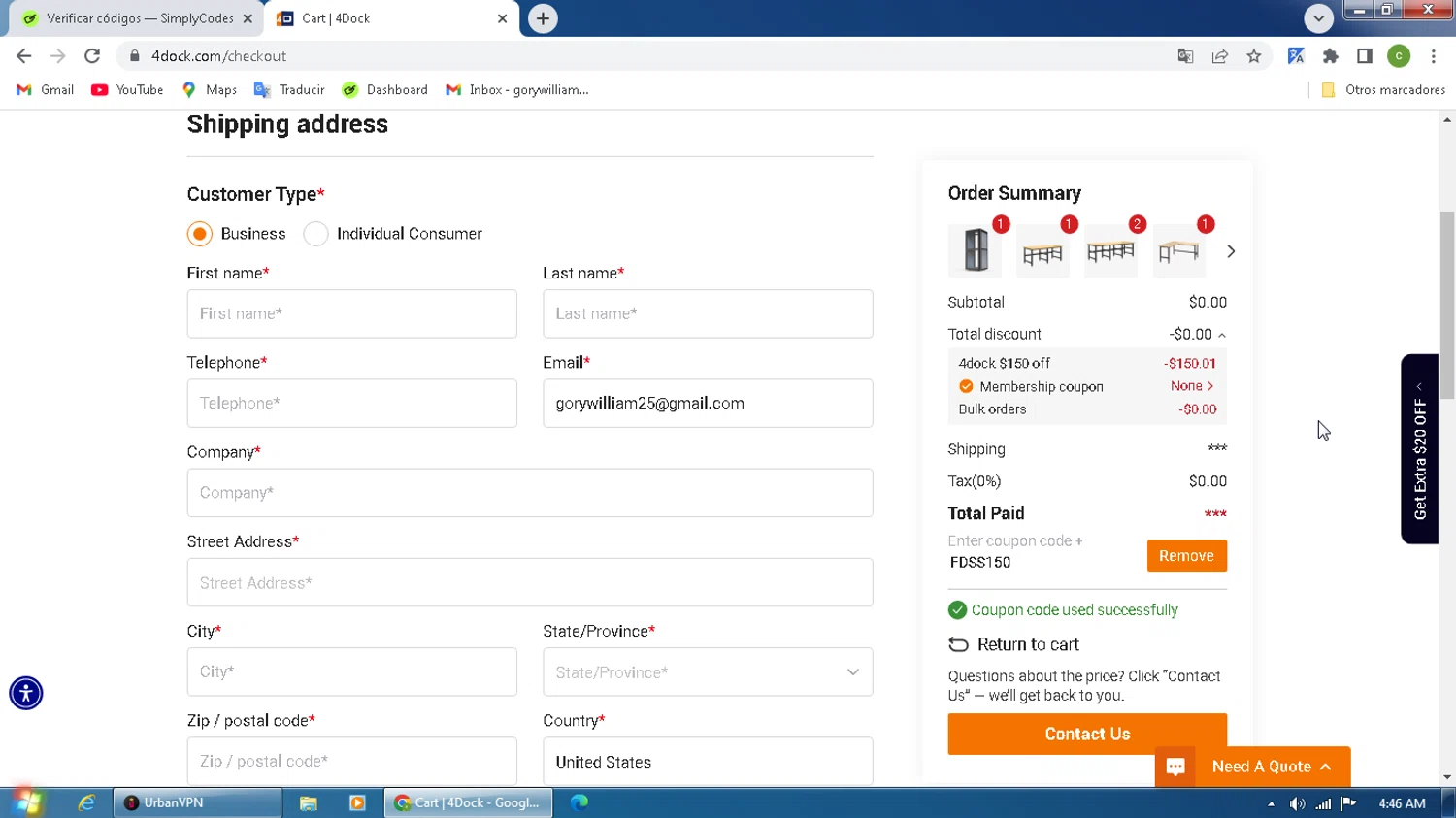
Task: Open a new browser tab
Action: (543, 18)
